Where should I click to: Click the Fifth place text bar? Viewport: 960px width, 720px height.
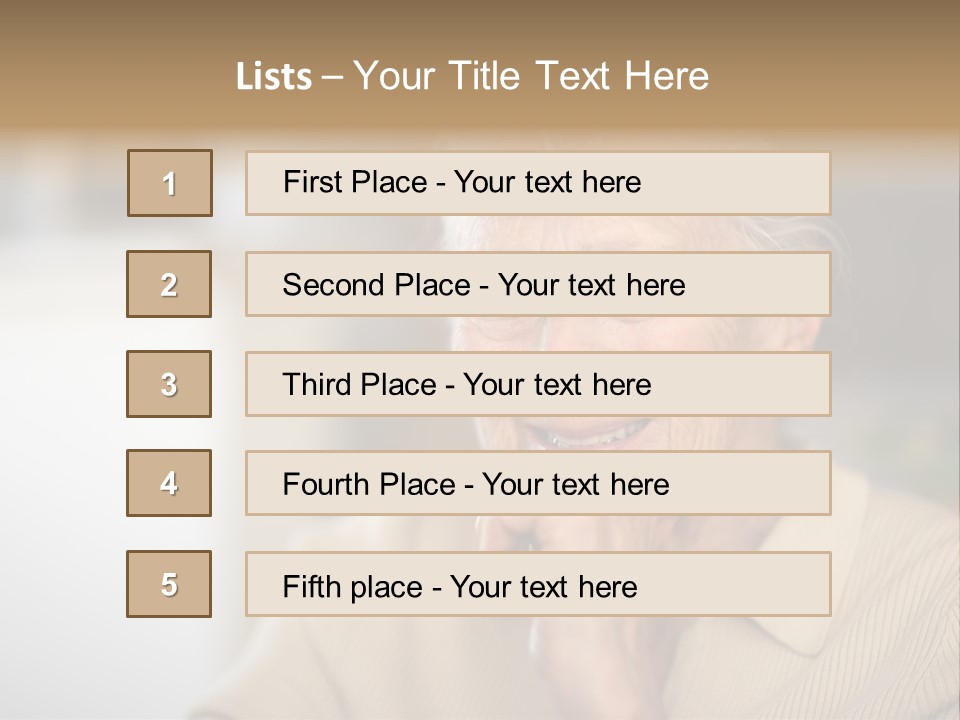(538, 585)
